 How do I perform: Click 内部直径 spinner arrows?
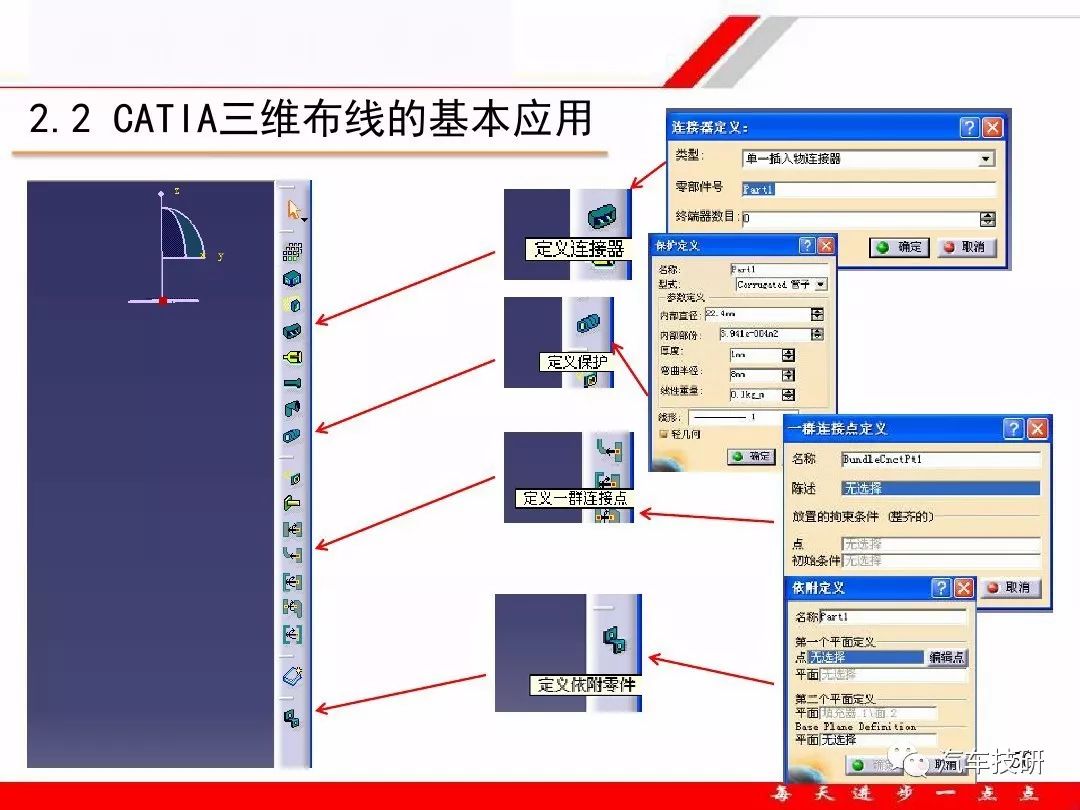pos(818,315)
